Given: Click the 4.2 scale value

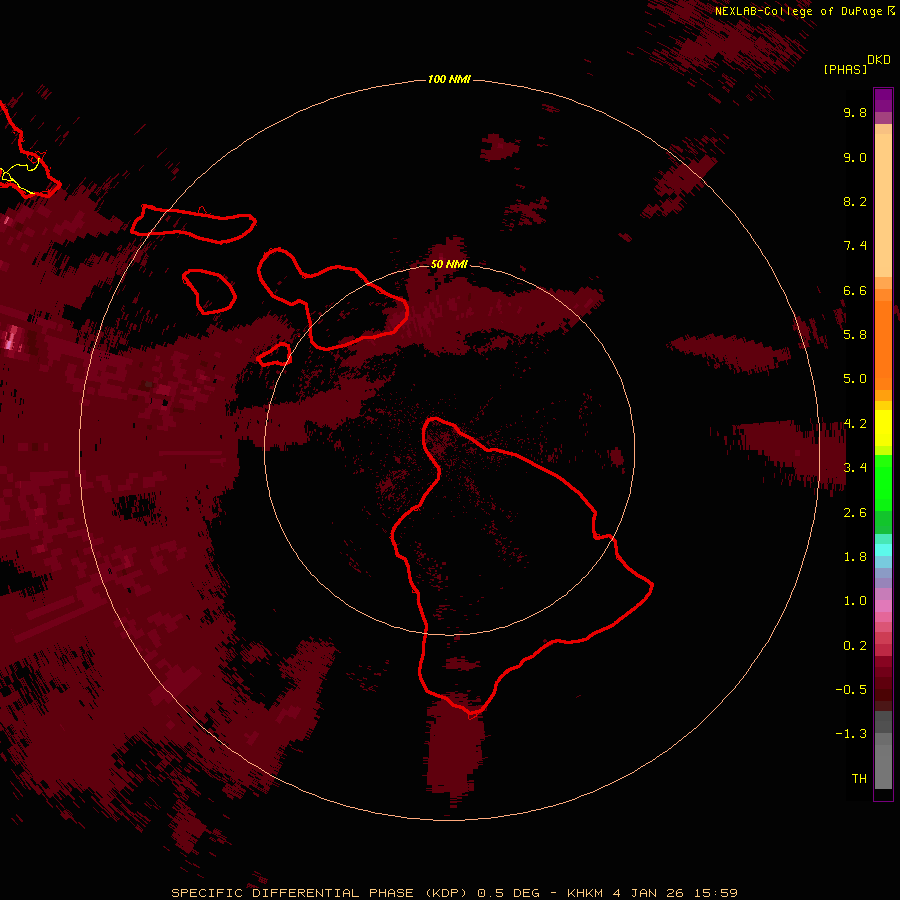Looking at the screenshot, I should [x=855, y=424].
